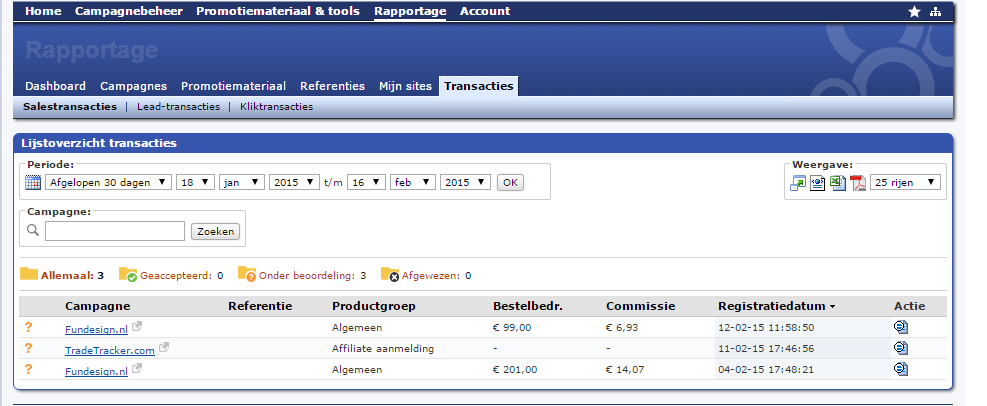The image size is (987, 406).
Task: Open end month dropdown showing feb
Action: click(413, 183)
